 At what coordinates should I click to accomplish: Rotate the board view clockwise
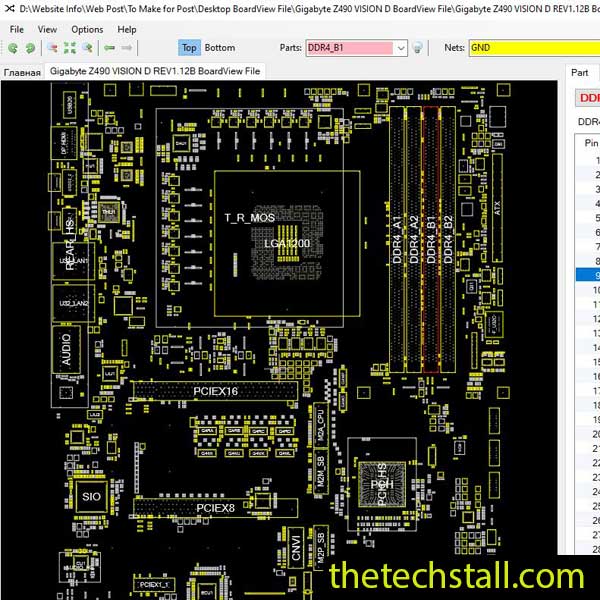coord(30,48)
